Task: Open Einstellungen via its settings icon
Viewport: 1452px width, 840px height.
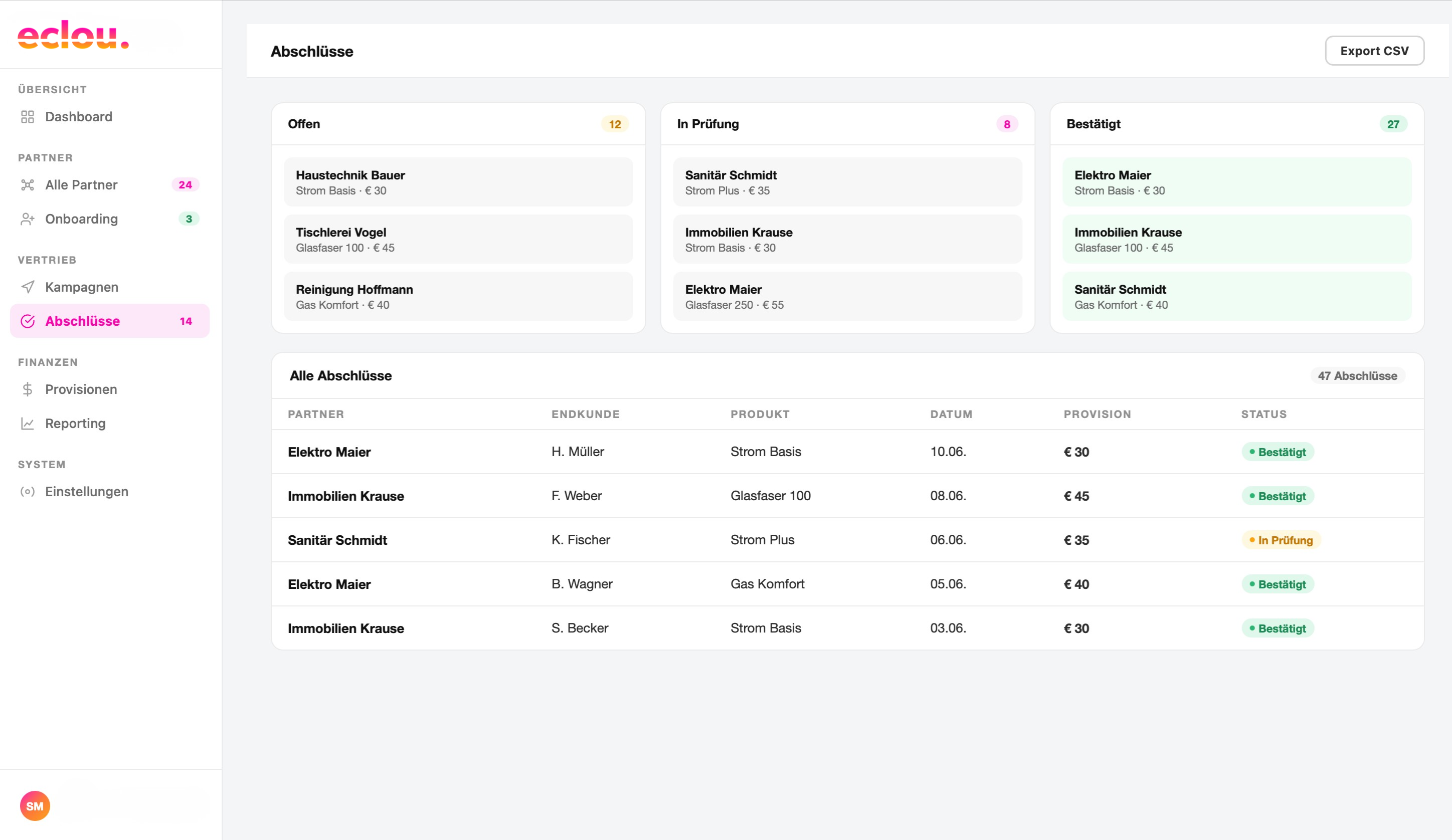Action: click(27, 492)
